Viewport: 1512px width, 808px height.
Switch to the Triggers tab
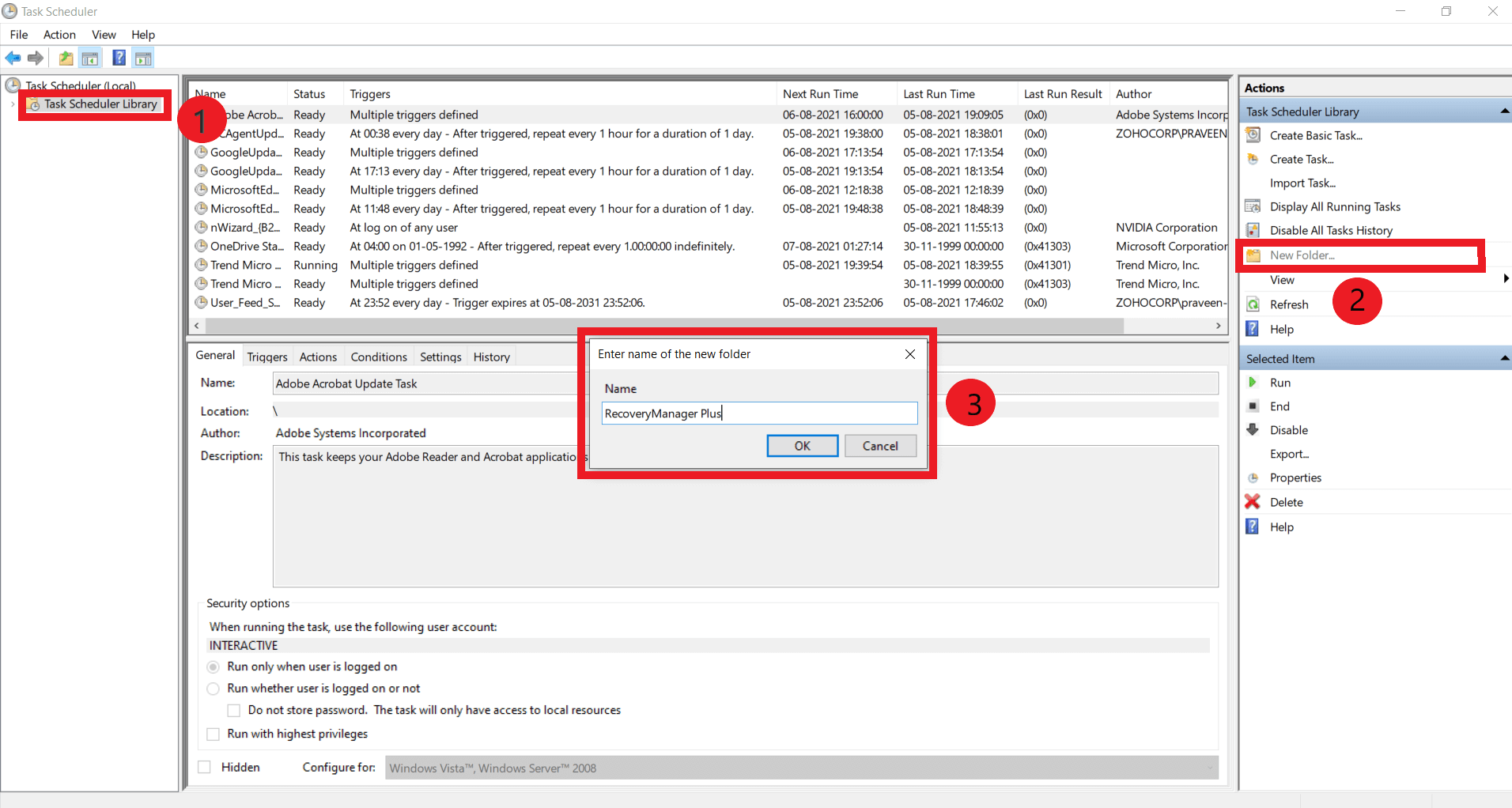click(267, 357)
